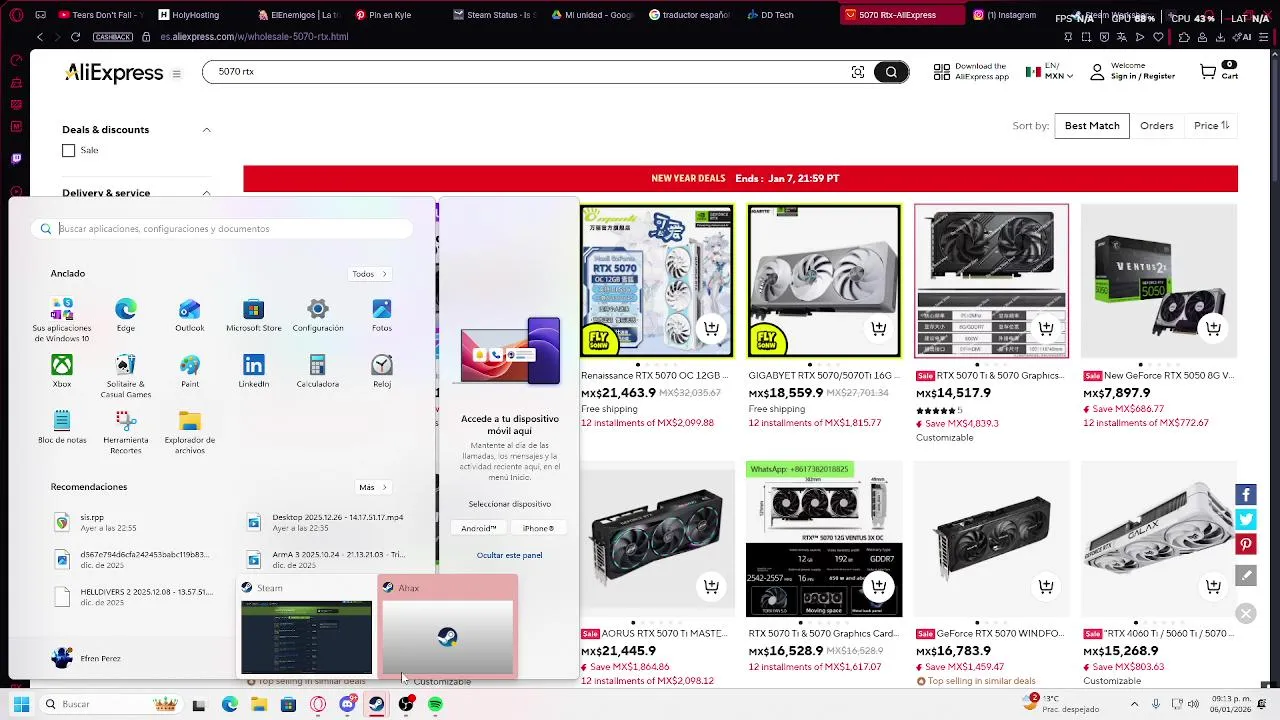Collapse the Deals & discounts filter section
The width and height of the screenshot is (1280, 720).
(207, 130)
